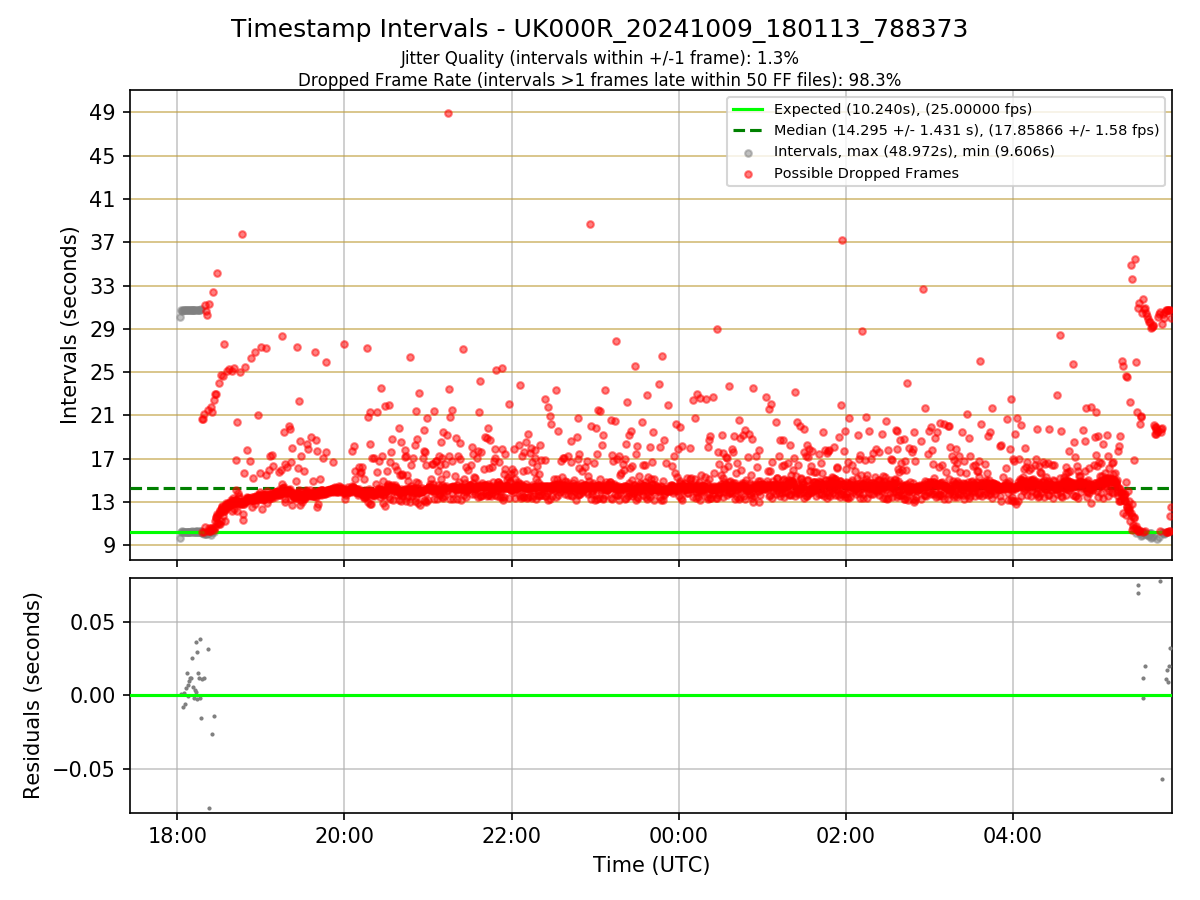Click the '22:00' x-axis tick label

pos(511,836)
